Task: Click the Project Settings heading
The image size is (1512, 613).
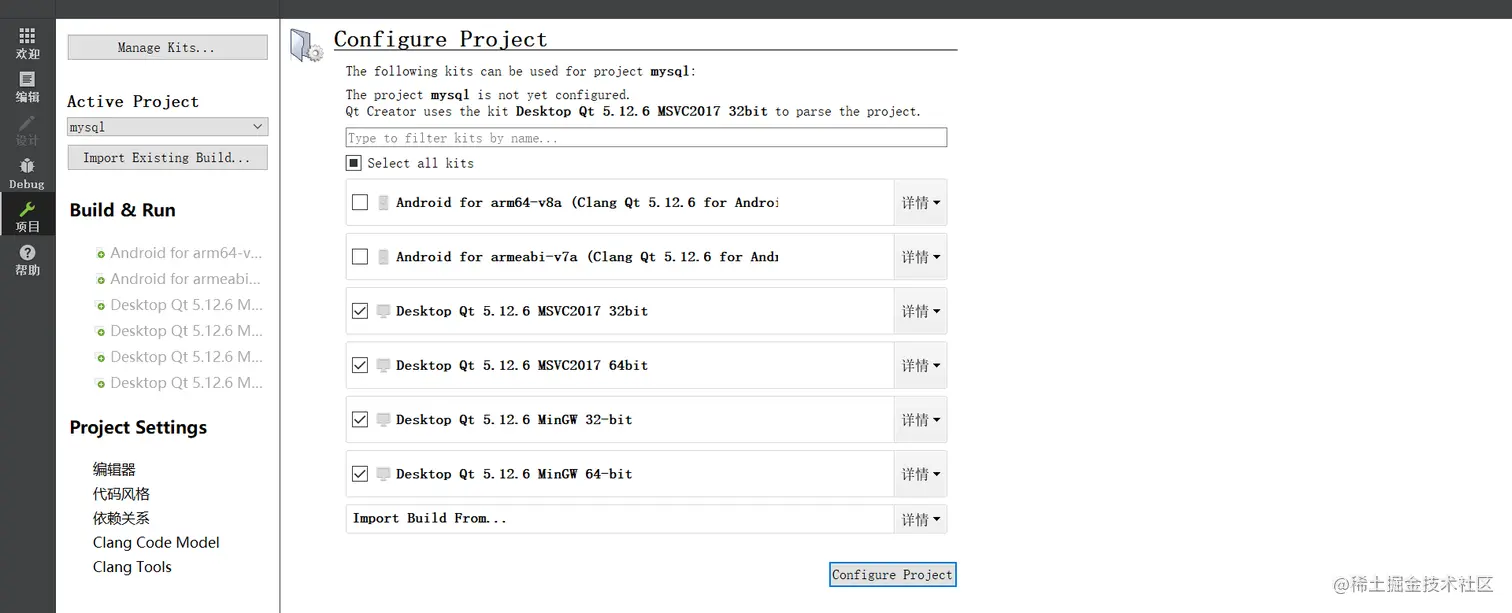Action: pyautogui.click(x=138, y=427)
